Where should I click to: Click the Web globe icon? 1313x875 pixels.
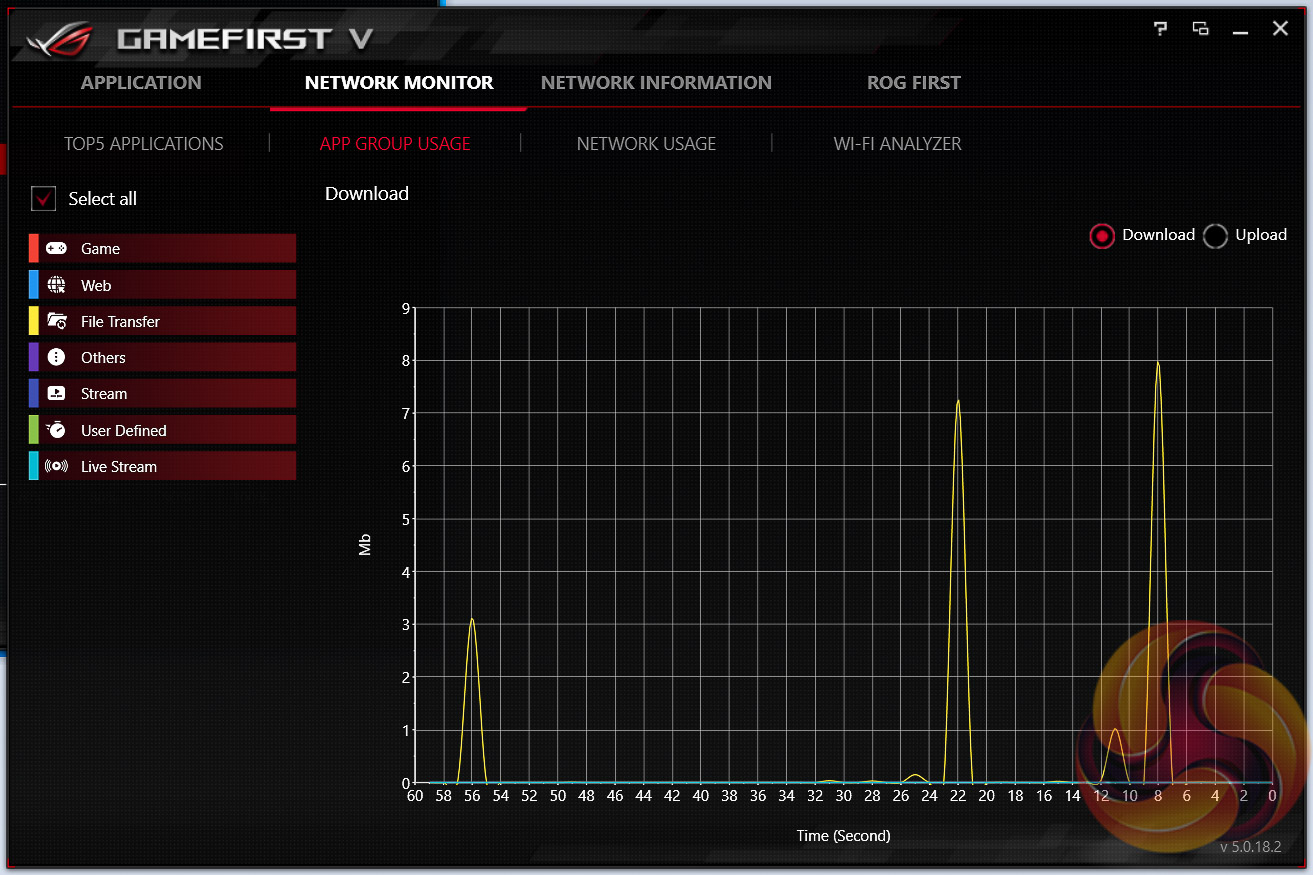(56, 285)
